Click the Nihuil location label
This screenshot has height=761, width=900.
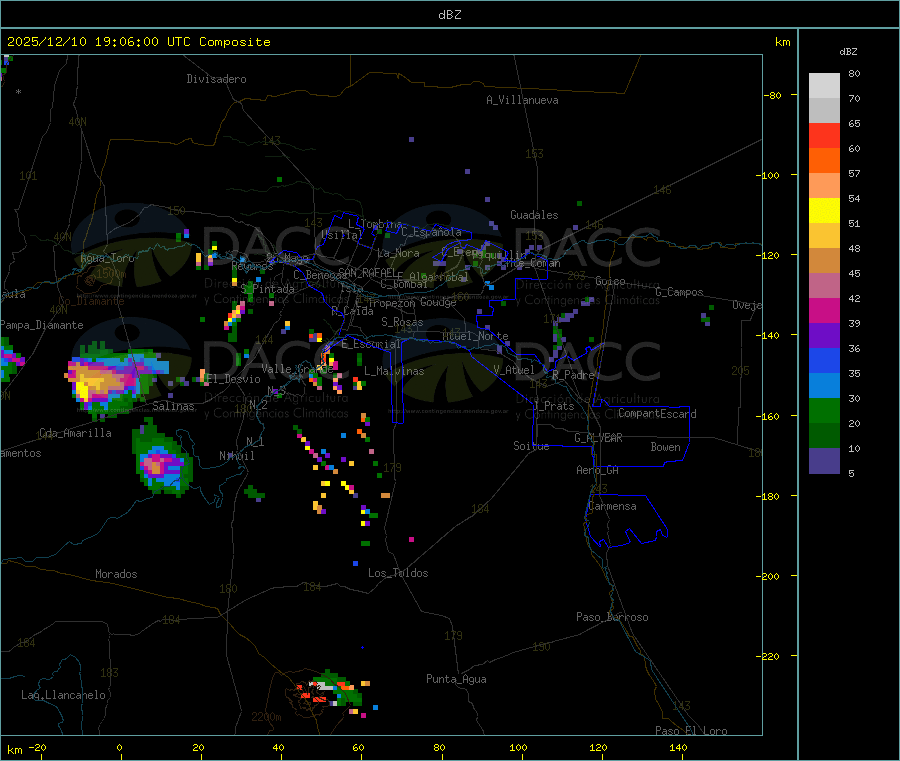click(236, 456)
